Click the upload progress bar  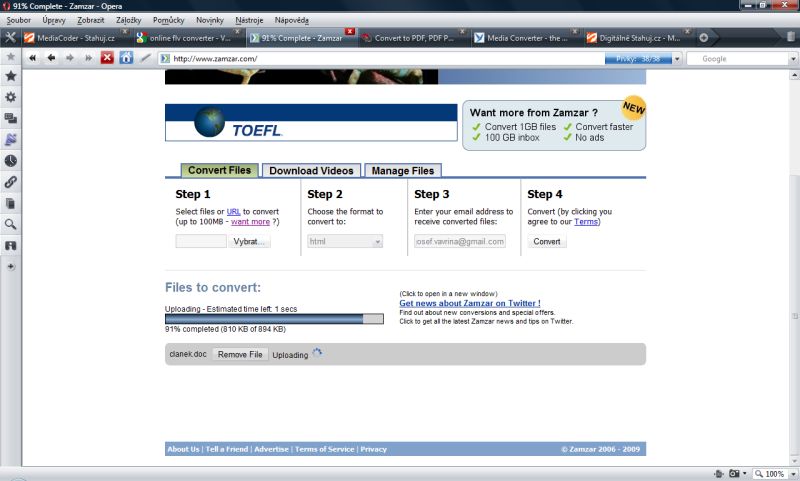(274, 319)
